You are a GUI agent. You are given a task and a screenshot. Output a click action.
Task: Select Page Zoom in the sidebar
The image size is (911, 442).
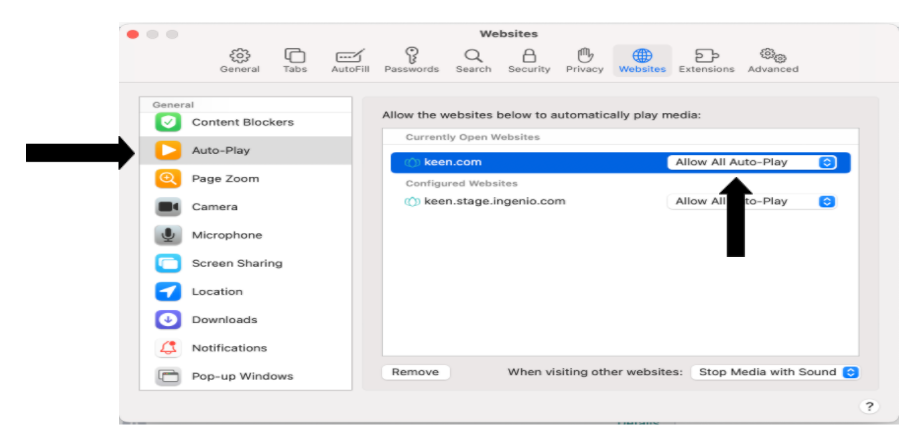point(225,179)
